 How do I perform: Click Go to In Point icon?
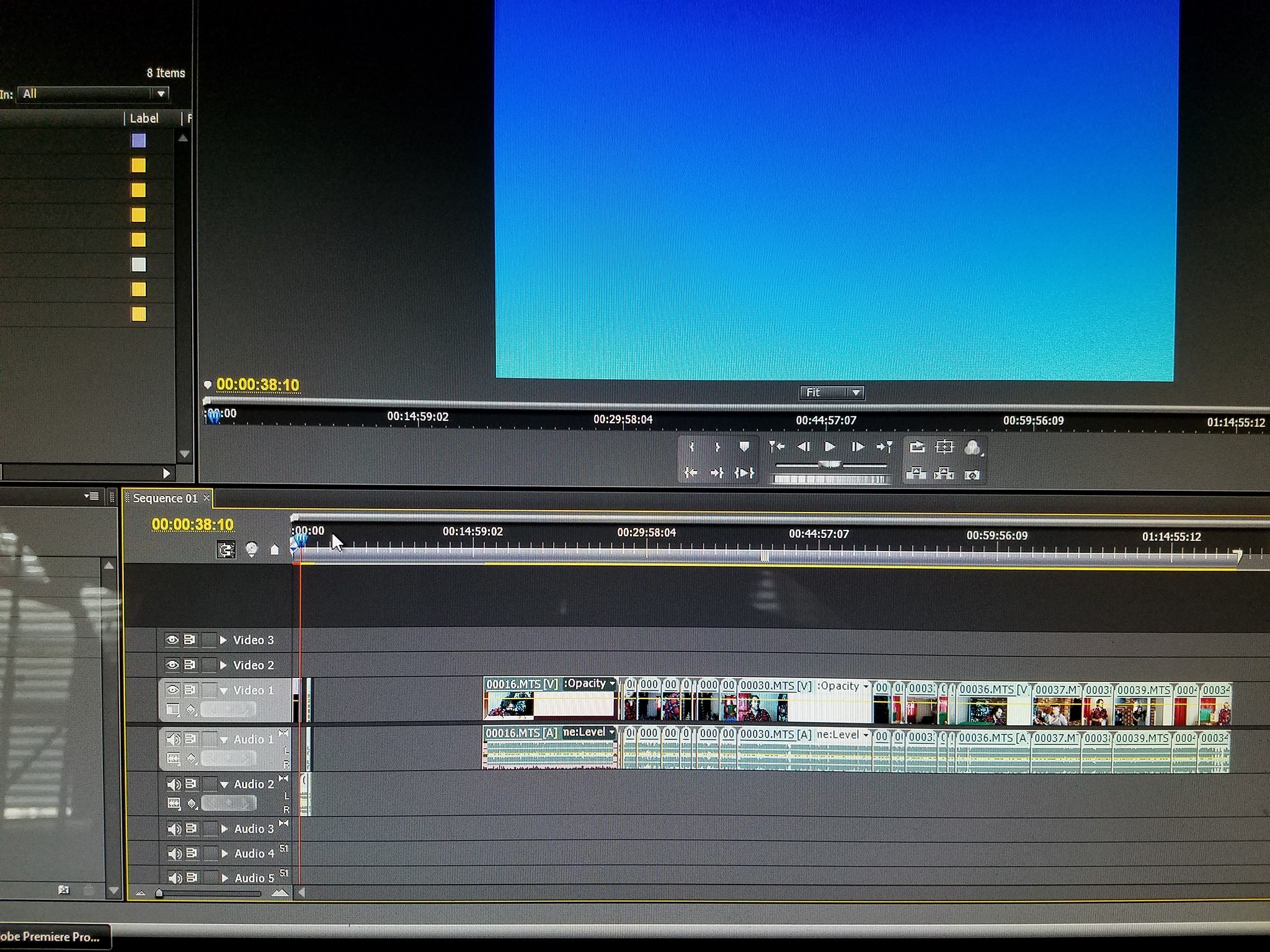pos(690,473)
